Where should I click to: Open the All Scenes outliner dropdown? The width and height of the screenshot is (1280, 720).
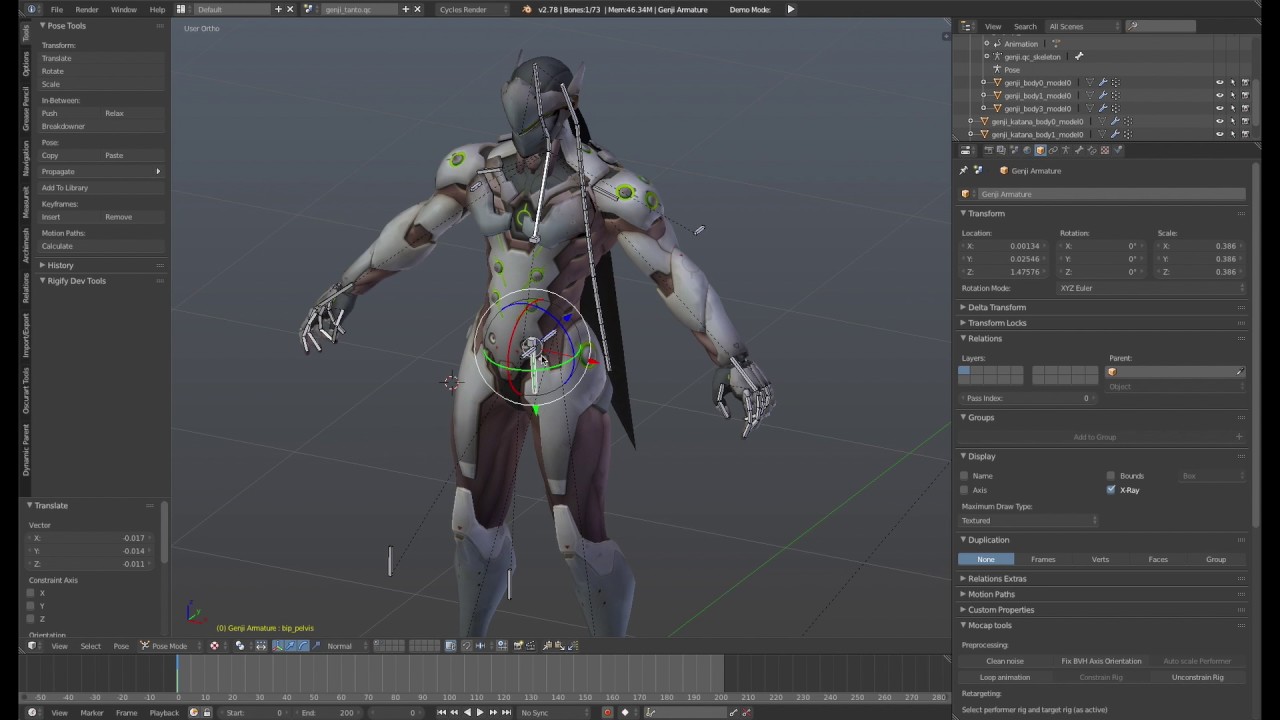pos(1084,26)
